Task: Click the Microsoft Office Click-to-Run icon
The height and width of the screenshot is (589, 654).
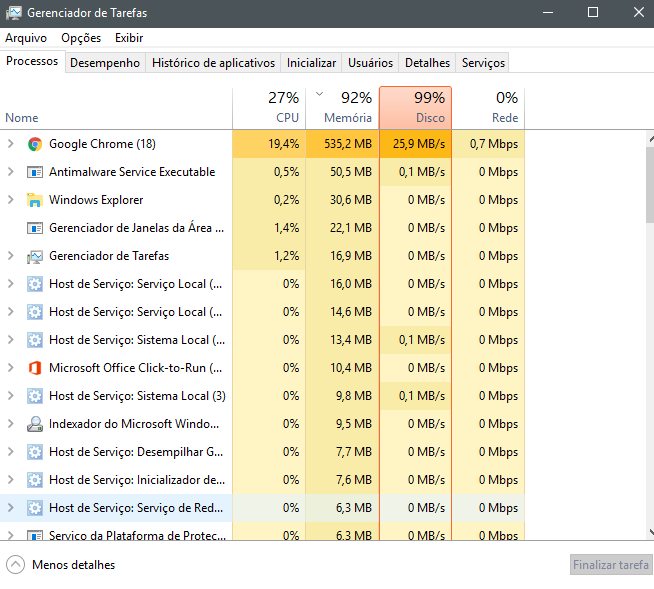Action: click(35, 368)
